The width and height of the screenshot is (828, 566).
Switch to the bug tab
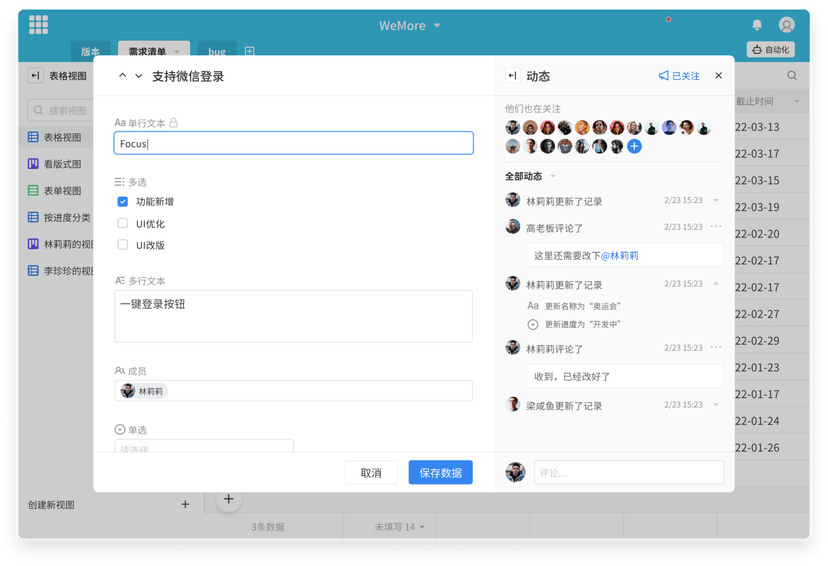(217, 51)
